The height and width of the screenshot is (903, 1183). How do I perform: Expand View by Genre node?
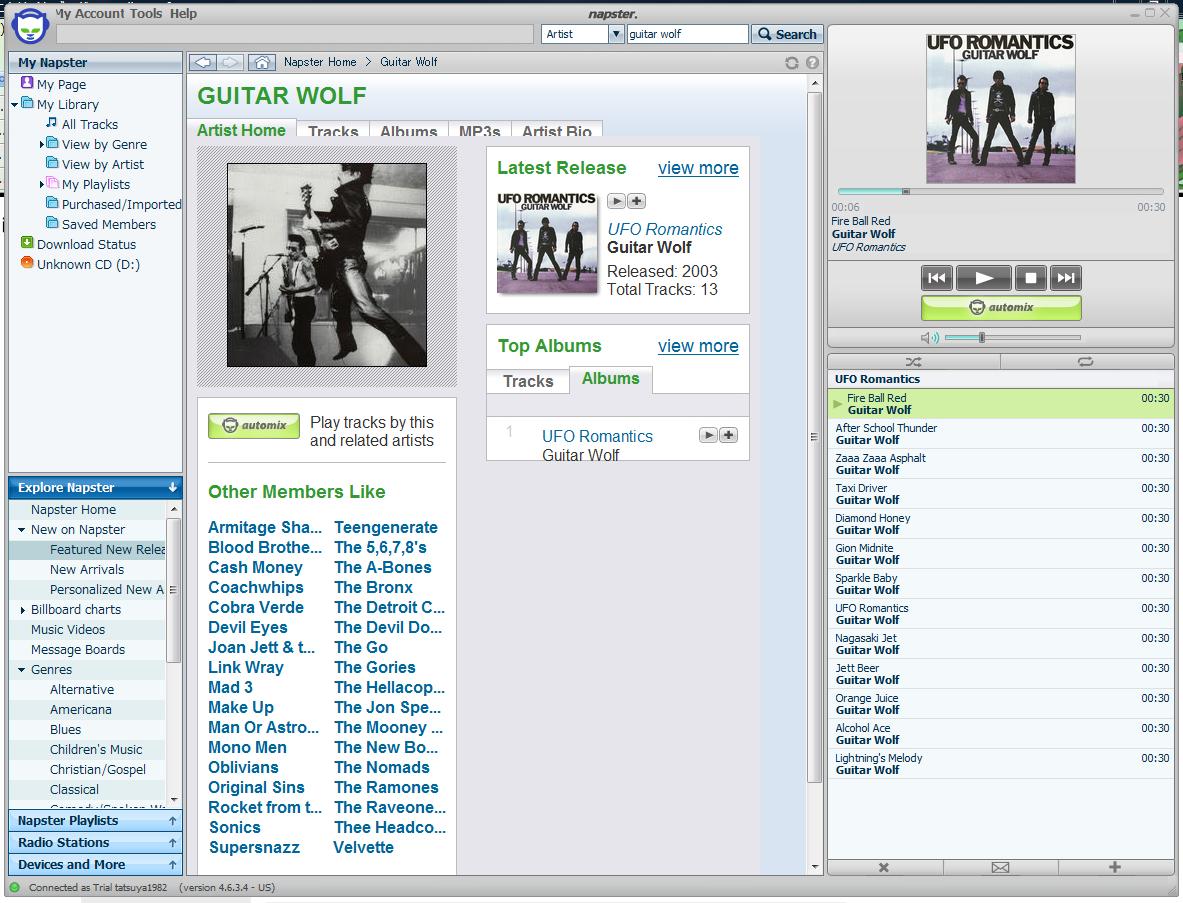[x=41, y=144]
